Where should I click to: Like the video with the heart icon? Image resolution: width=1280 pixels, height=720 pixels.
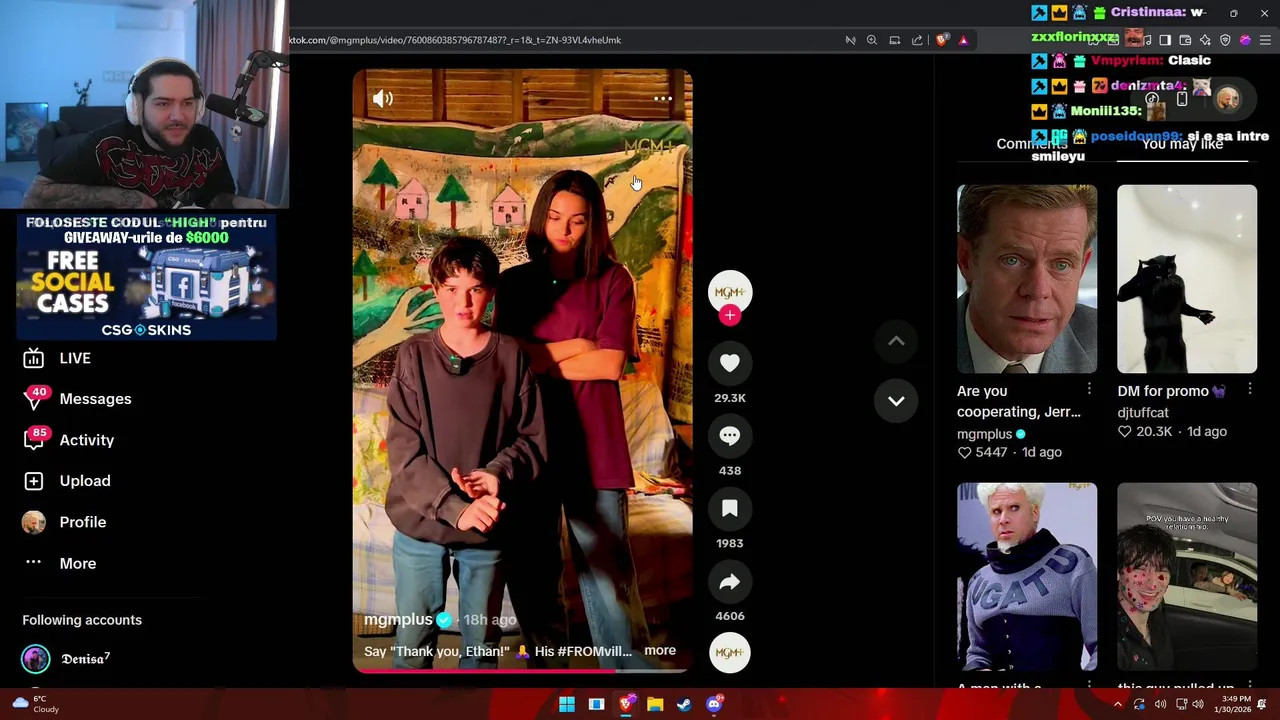tap(730, 363)
